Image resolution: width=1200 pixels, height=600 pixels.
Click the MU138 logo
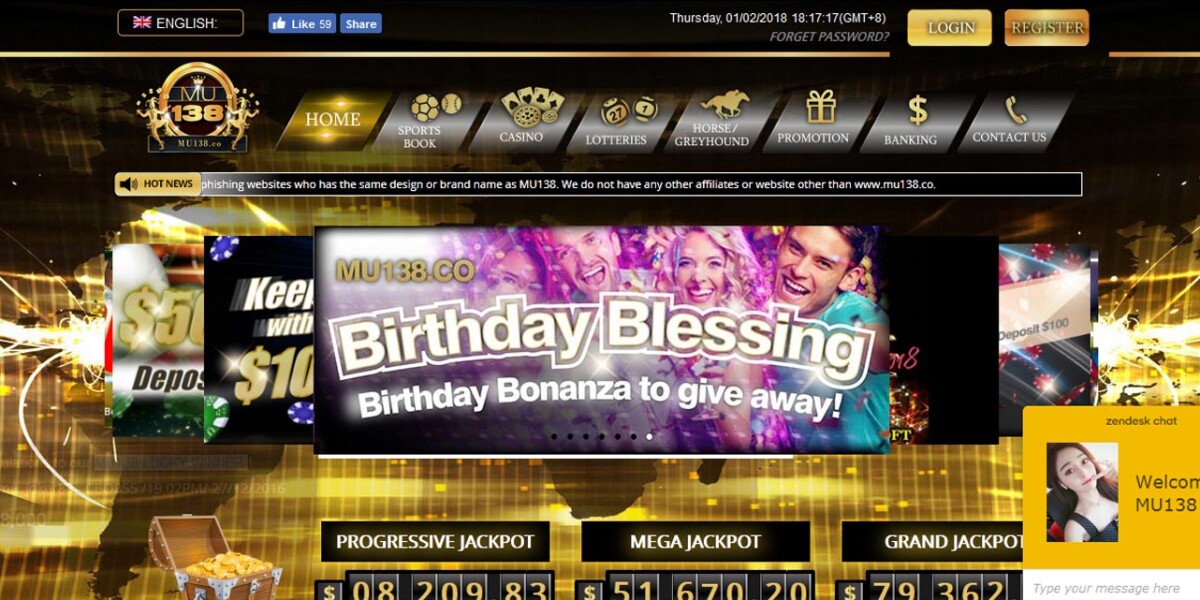pos(198,108)
